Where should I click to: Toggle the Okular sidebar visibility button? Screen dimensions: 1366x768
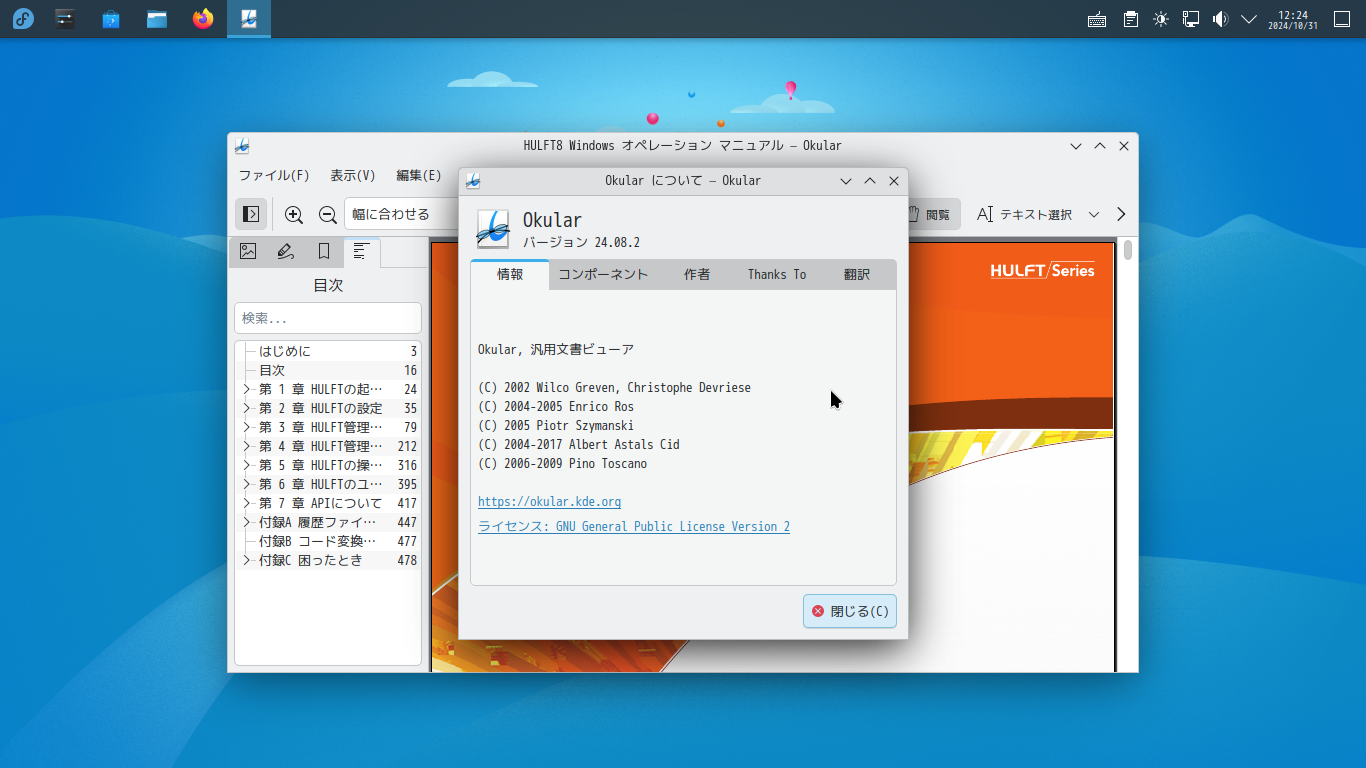[x=251, y=214]
